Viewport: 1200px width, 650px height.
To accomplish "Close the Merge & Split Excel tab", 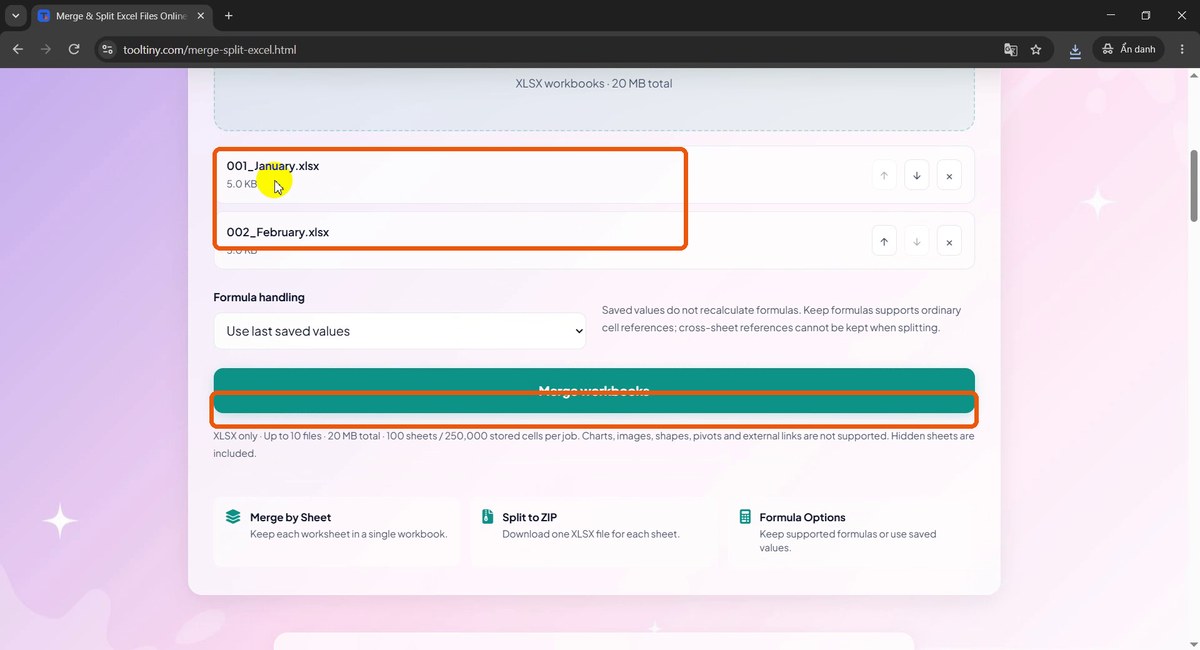I will [203, 16].
